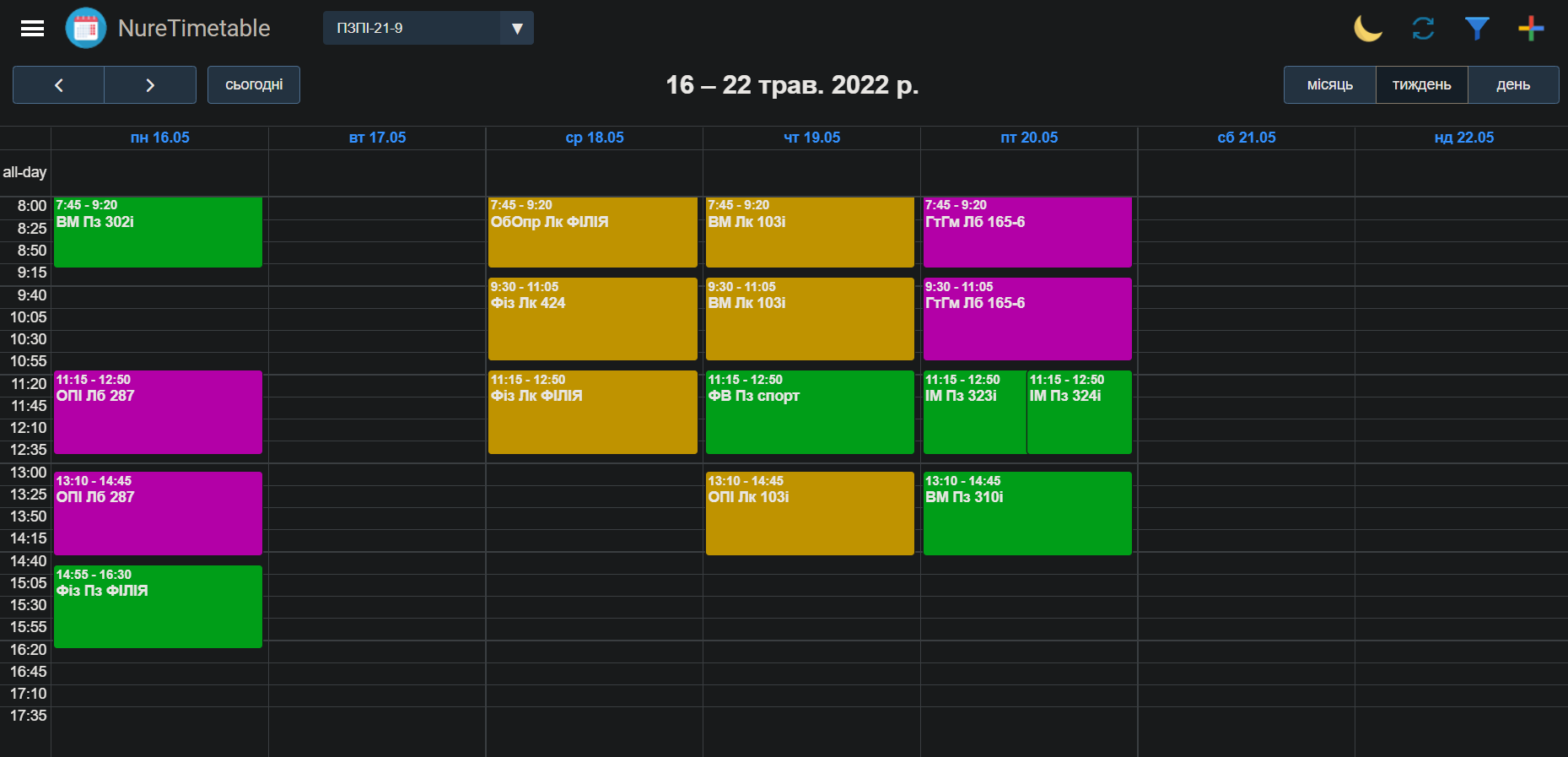The width and height of the screenshot is (1568, 757).
Task: Open Friday ВМ Пз 310і event
Action: pyautogui.click(x=1027, y=513)
